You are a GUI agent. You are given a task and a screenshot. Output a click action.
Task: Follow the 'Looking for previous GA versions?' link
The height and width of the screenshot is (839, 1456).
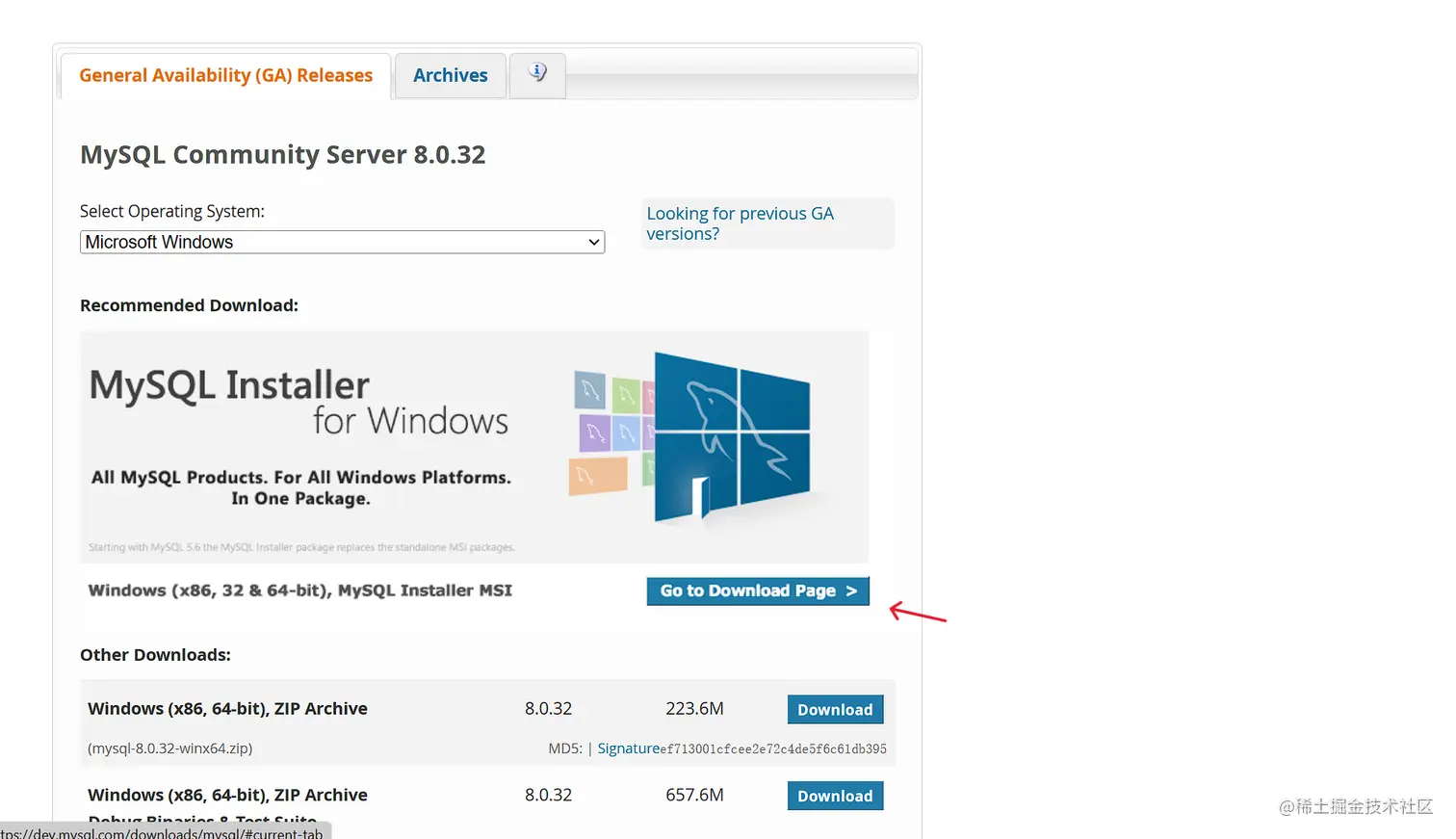[740, 223]
